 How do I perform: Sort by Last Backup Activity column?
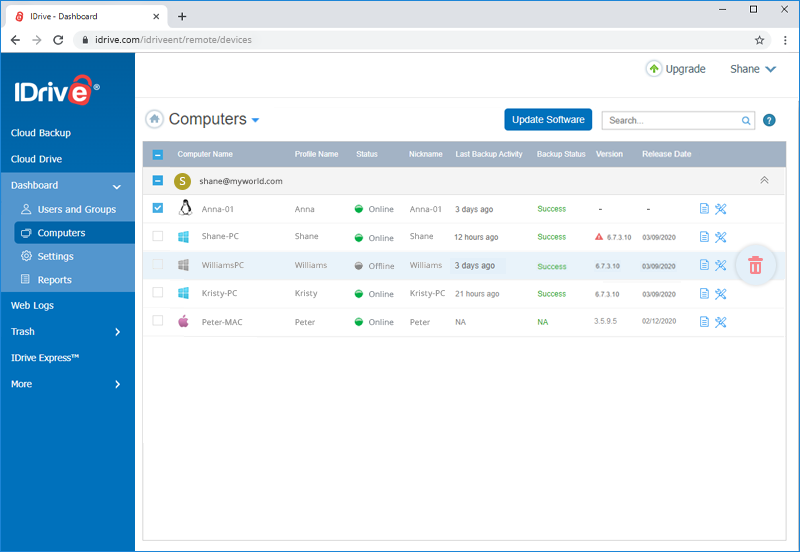click(489, 154)
